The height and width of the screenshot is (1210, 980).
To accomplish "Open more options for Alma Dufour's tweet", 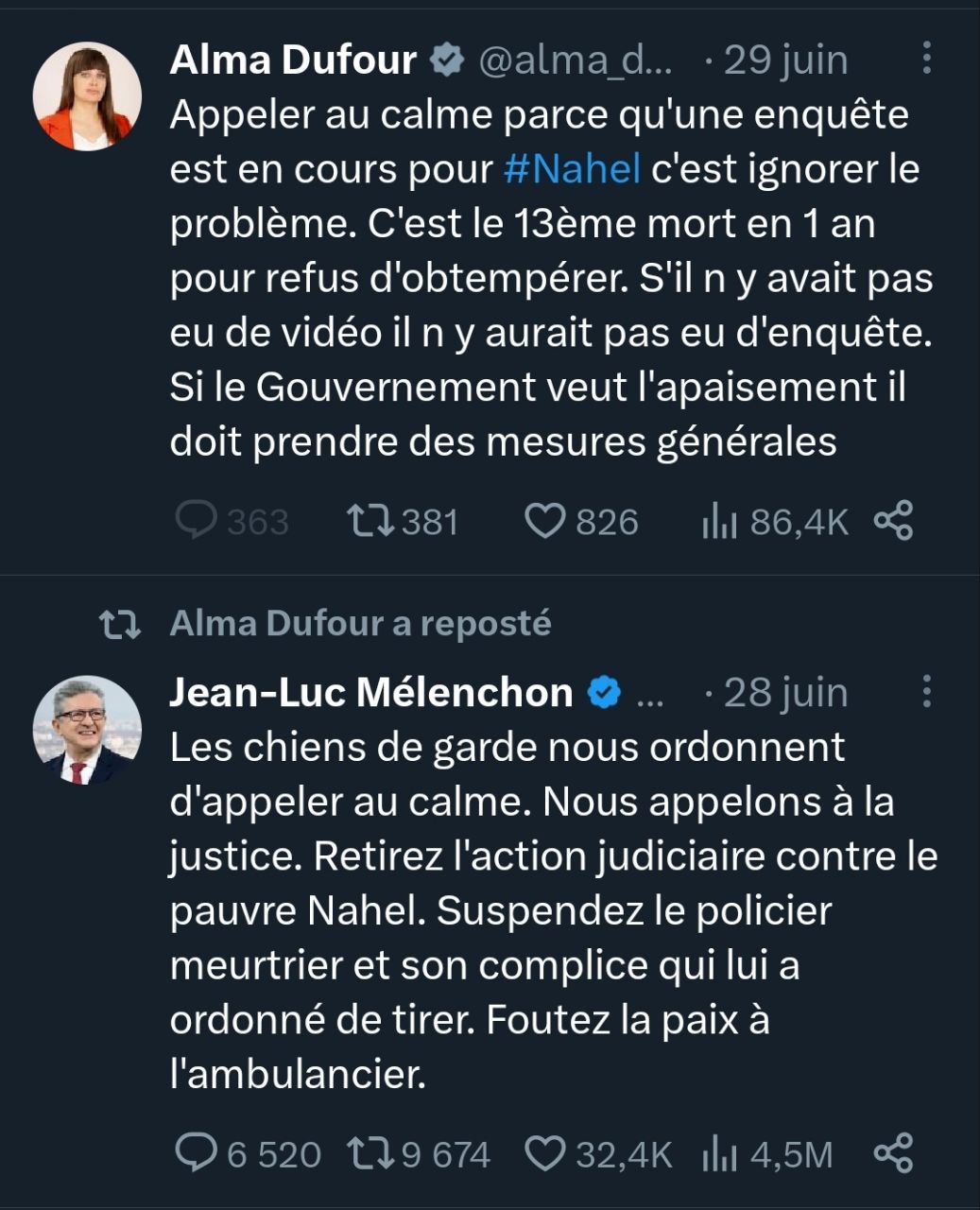I will click(926, 59).
